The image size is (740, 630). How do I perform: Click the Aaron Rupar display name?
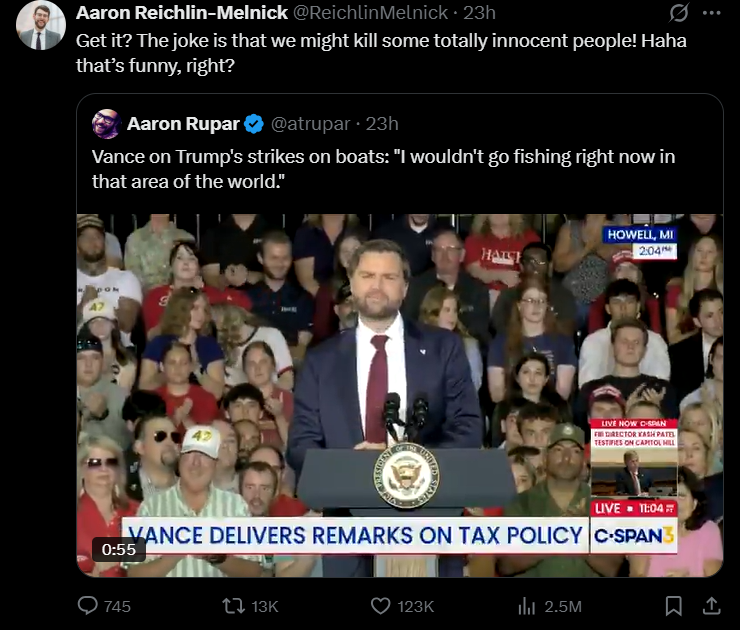tap(183, 124)
